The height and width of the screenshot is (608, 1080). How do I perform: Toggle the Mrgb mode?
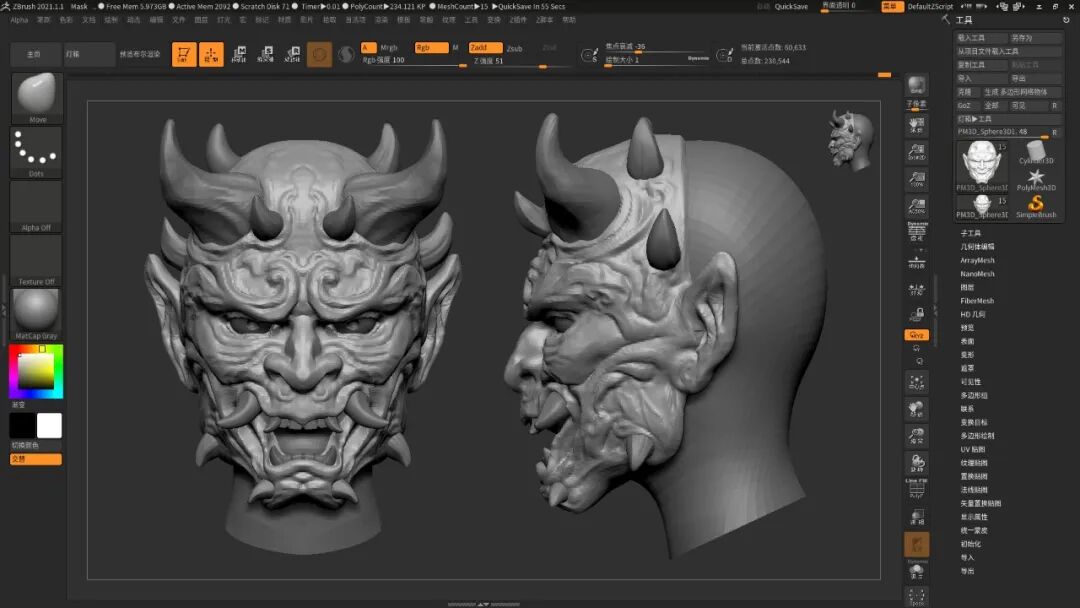[388, 48]
